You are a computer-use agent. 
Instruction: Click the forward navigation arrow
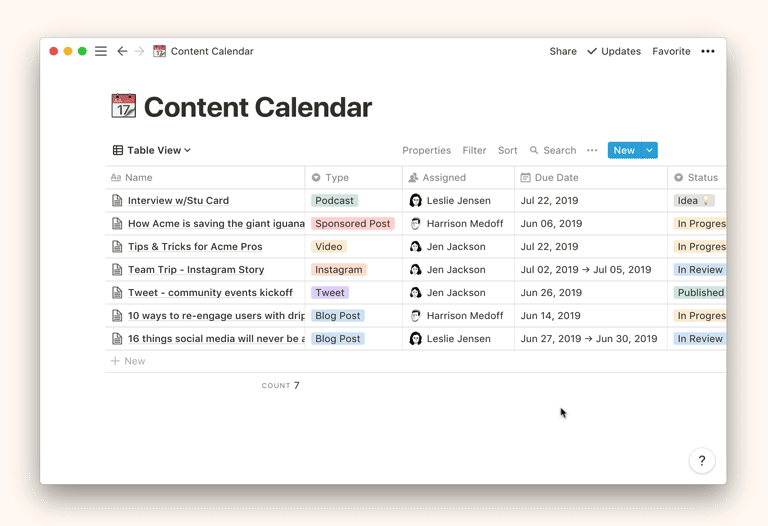[x=139, y=51]
